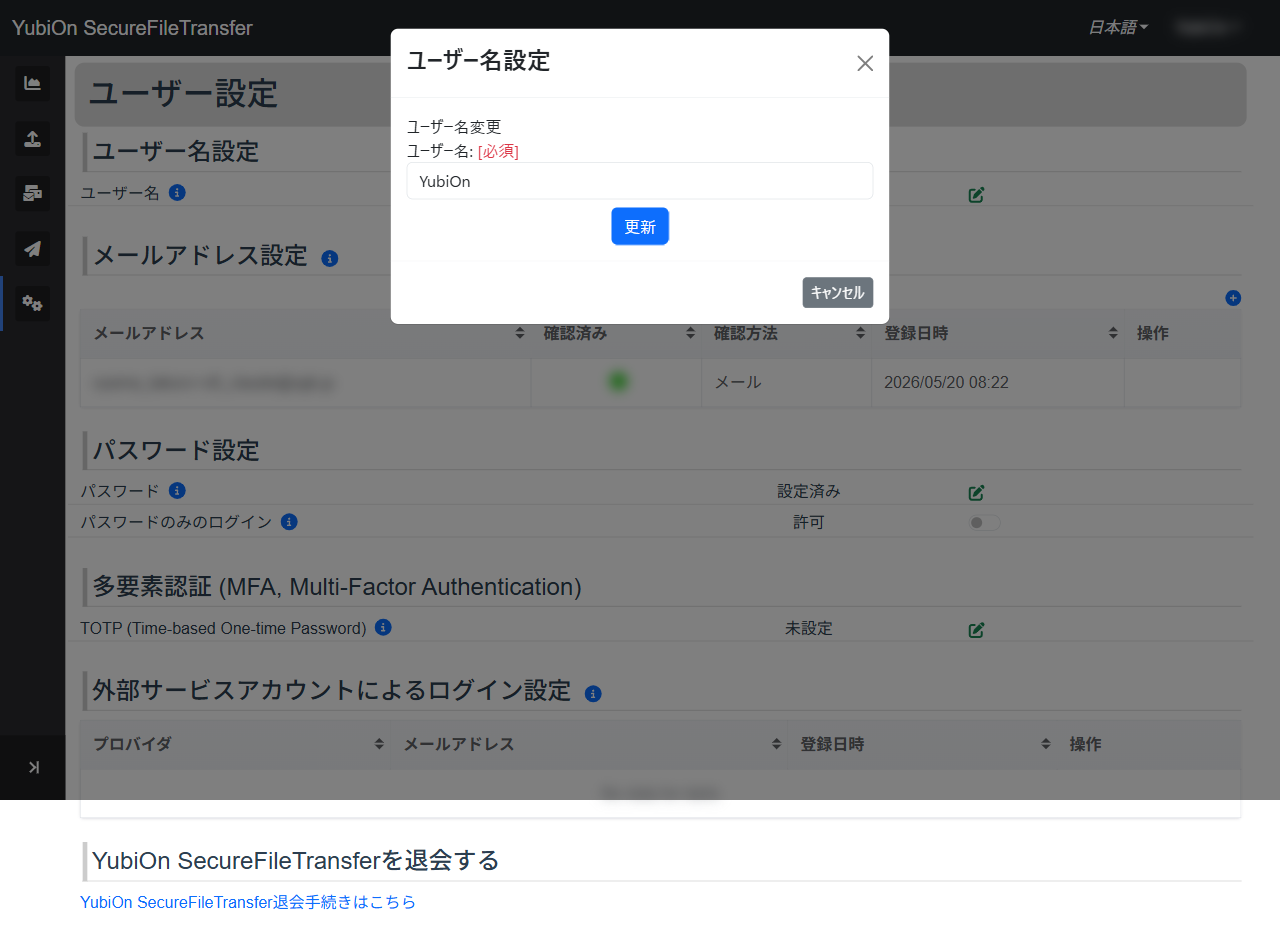Click the info icon beside メールアドレス設定
Screen dimensions: 1280x931
pyautogui.click(x=330, y=258)
